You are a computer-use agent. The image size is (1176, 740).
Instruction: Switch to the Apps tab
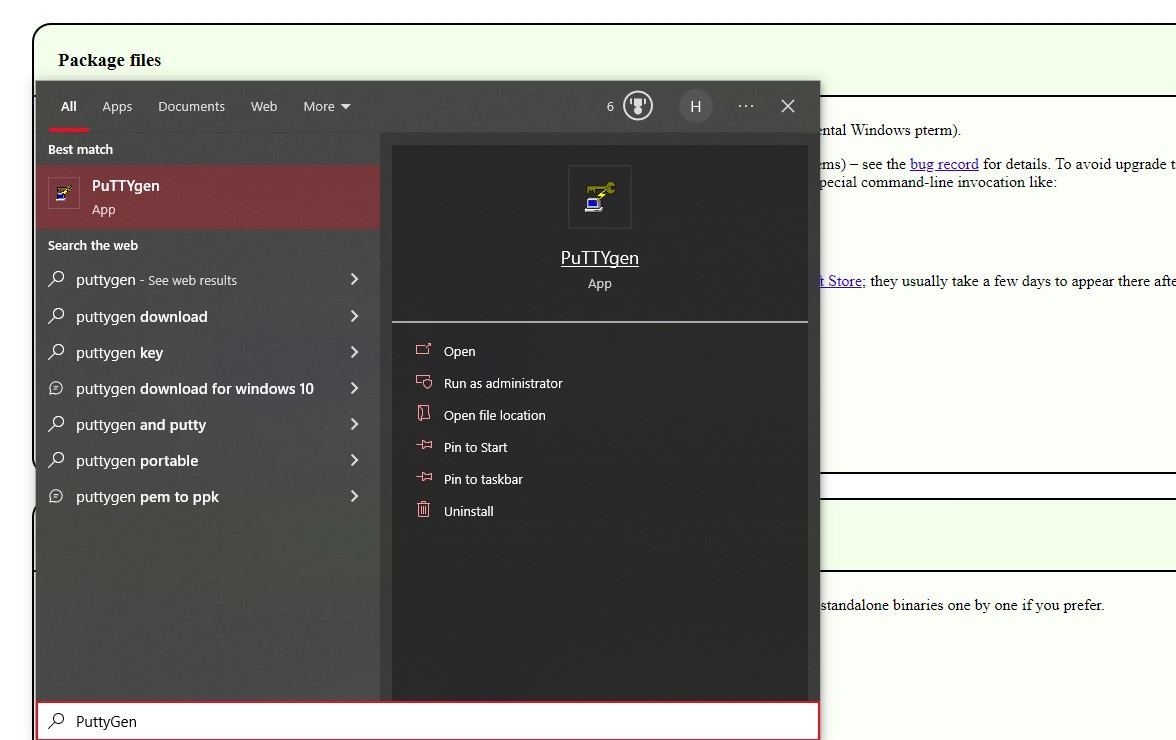(117, 106)
